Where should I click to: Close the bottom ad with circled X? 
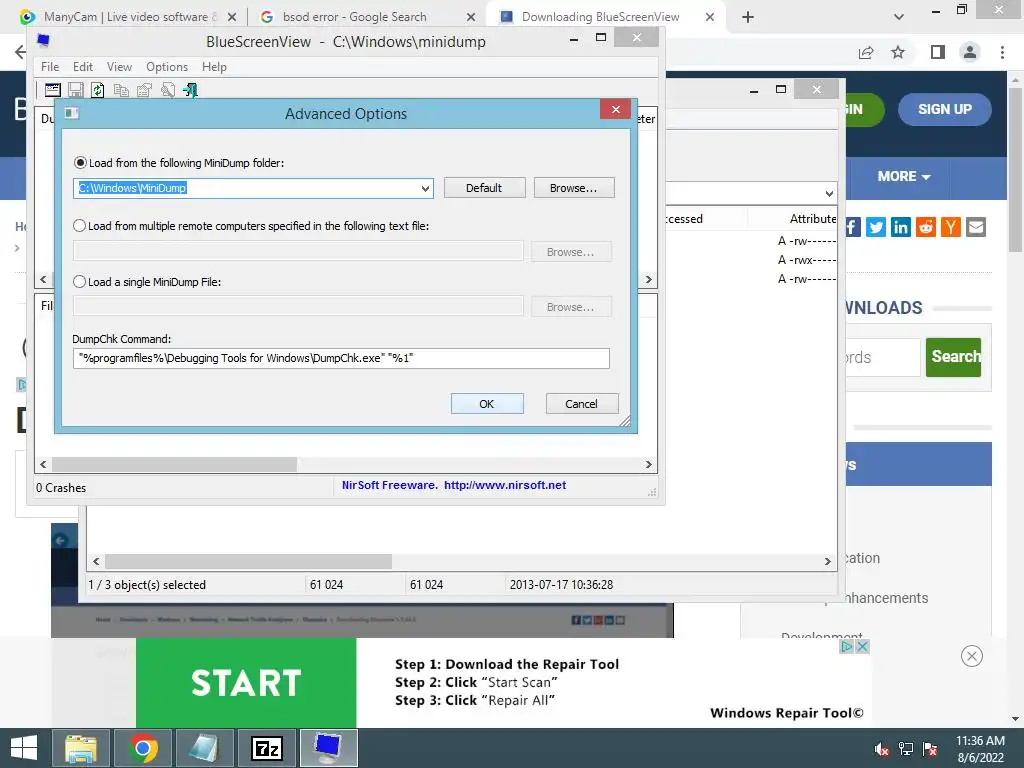972,656
